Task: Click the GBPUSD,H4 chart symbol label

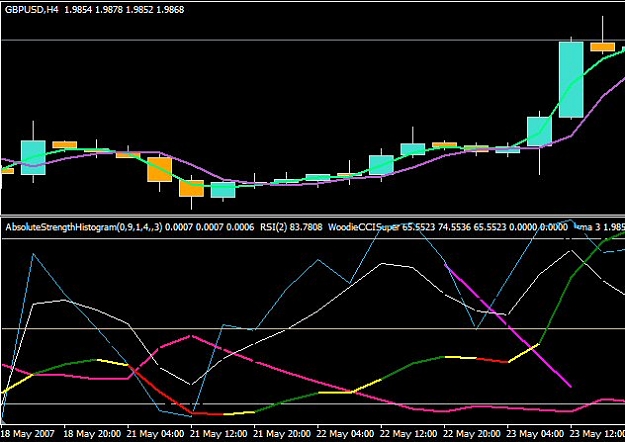Action: 31,10
